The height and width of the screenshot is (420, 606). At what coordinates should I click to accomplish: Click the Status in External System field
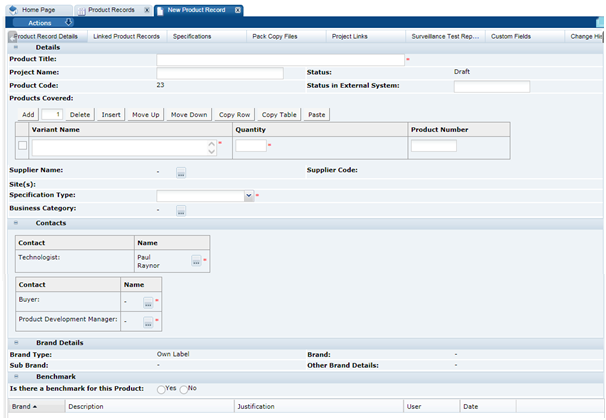click(x=492, y=87)
